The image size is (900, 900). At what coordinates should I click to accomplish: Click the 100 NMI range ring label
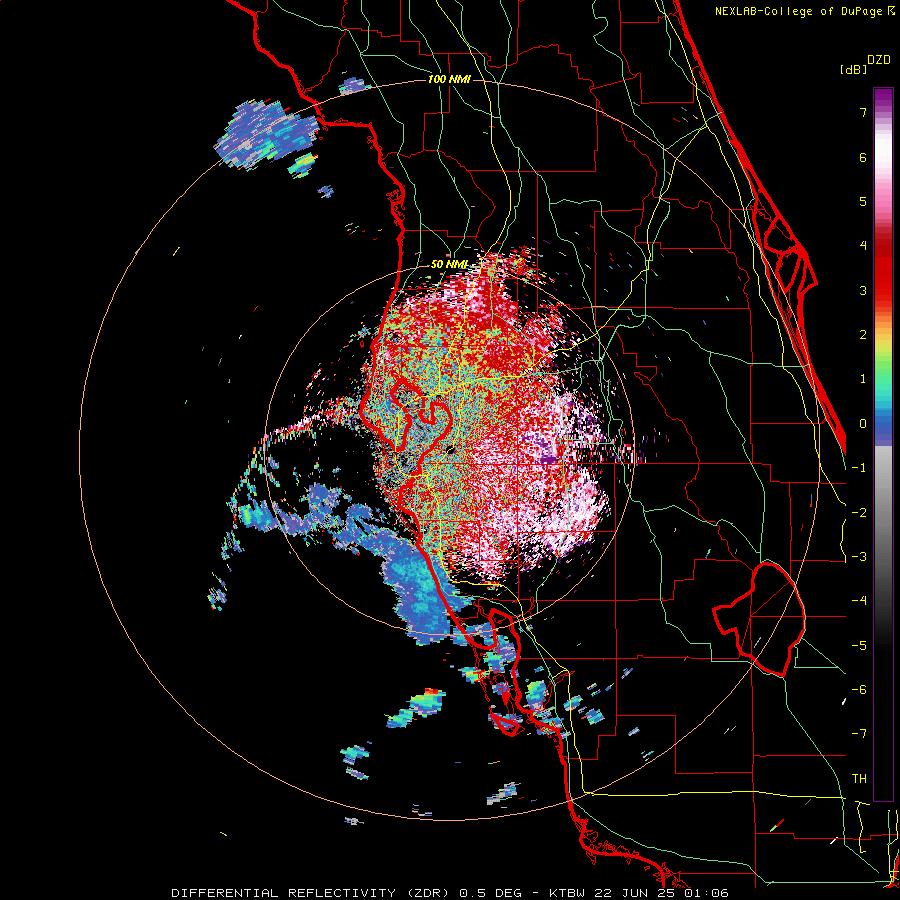point(449,79)
